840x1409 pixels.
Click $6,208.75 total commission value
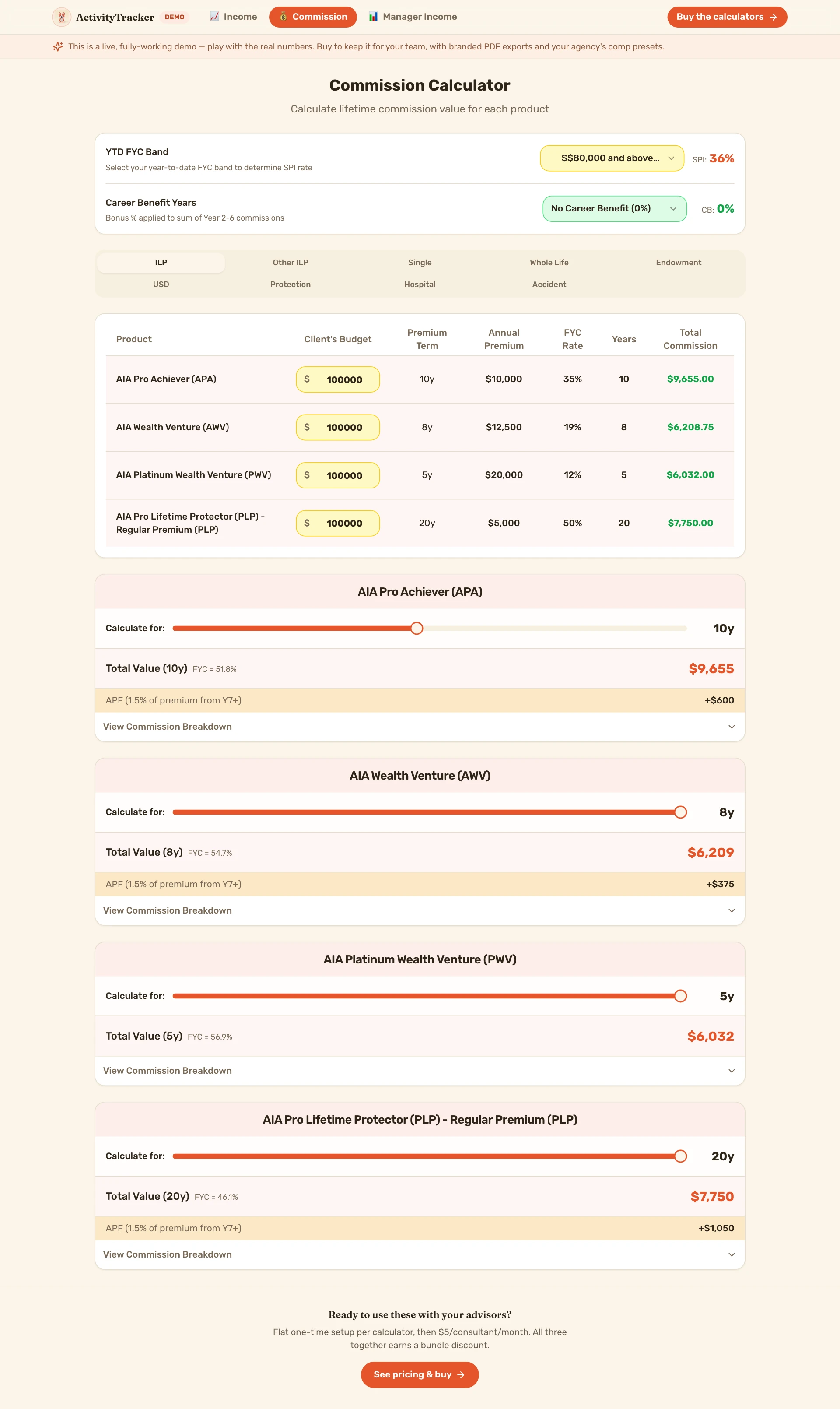pos(690,427)
